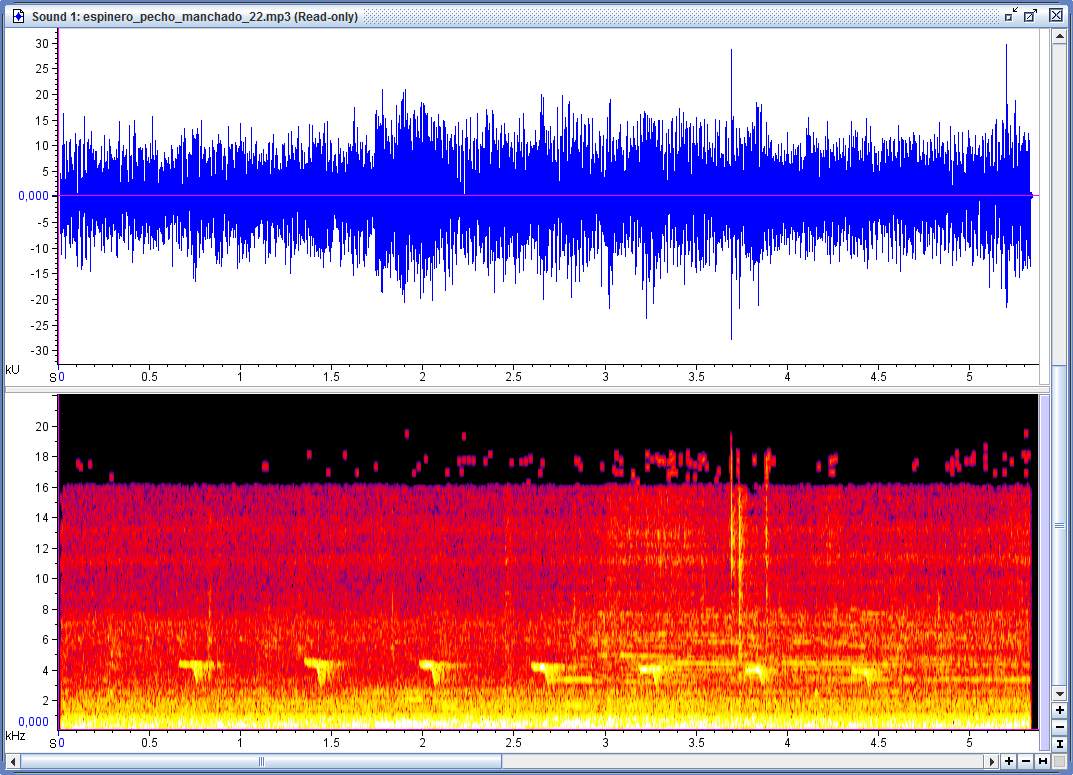This screenshot has height=775, width=1073.
Task: Activate the waveform view
Action: [x=545, y=195]
